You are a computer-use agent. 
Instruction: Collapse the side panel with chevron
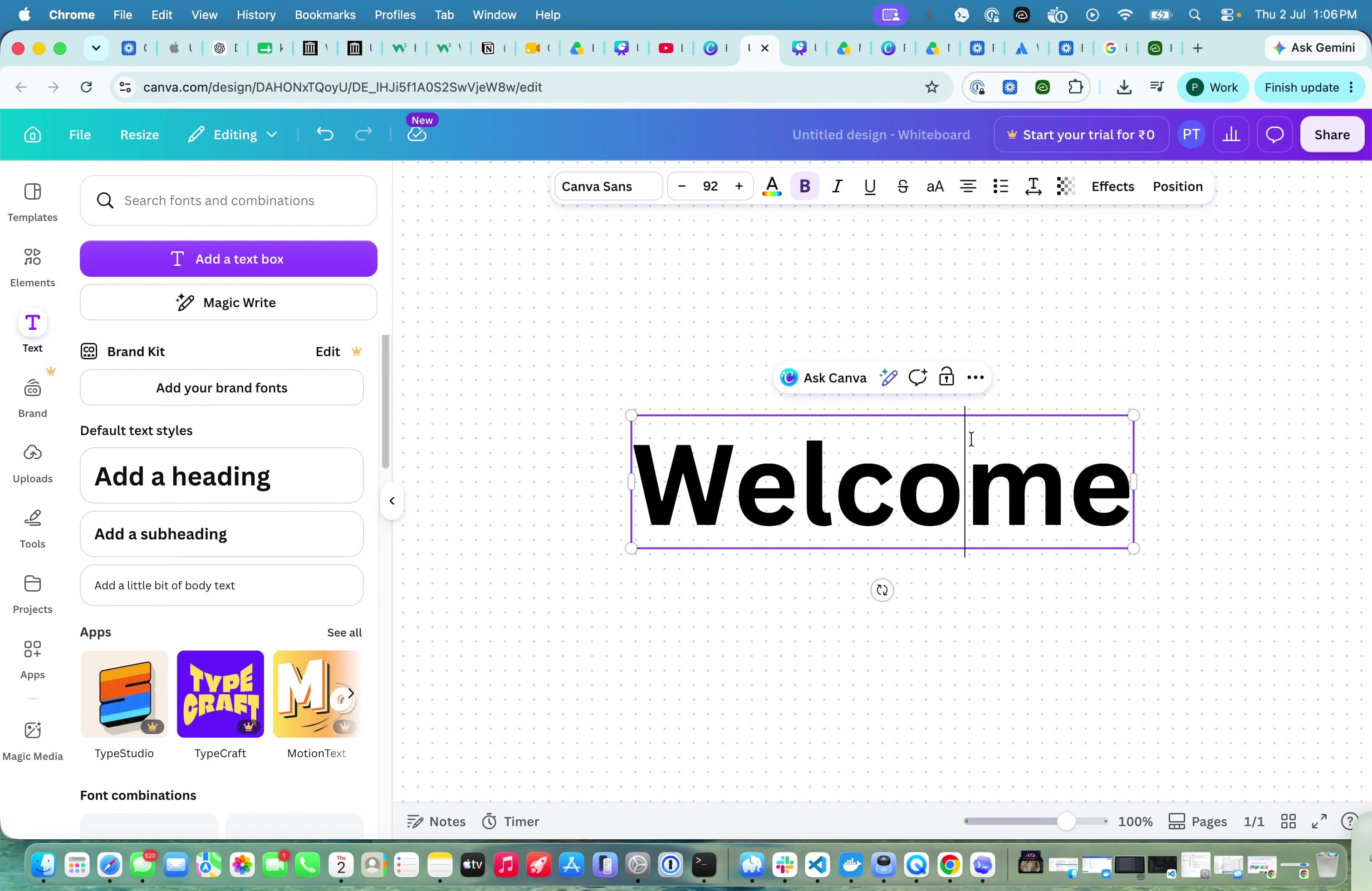[x=392, y=501]
